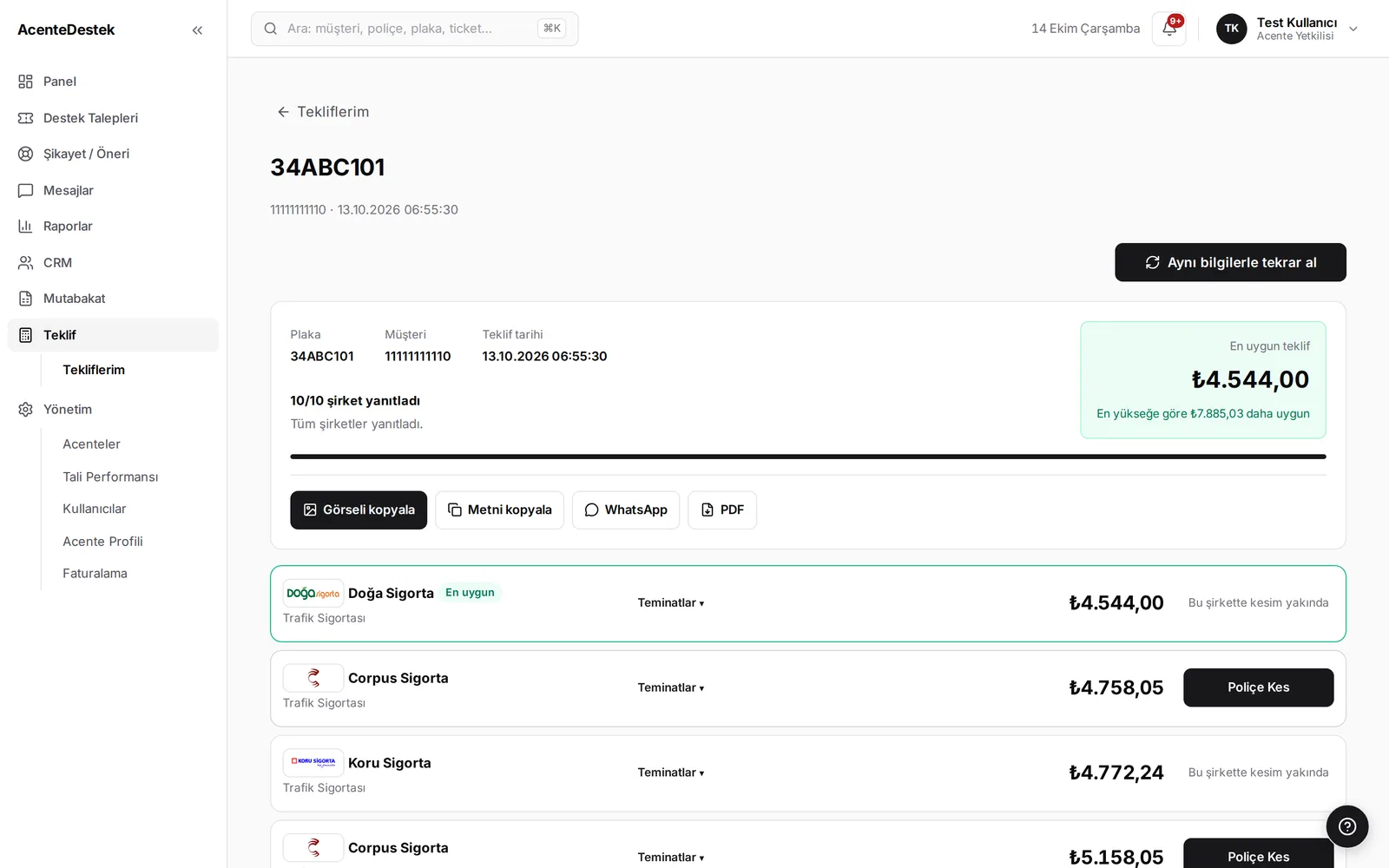
Task: Click Aynı bilgilerle tekrar al button
Action: click(1230, 262)
